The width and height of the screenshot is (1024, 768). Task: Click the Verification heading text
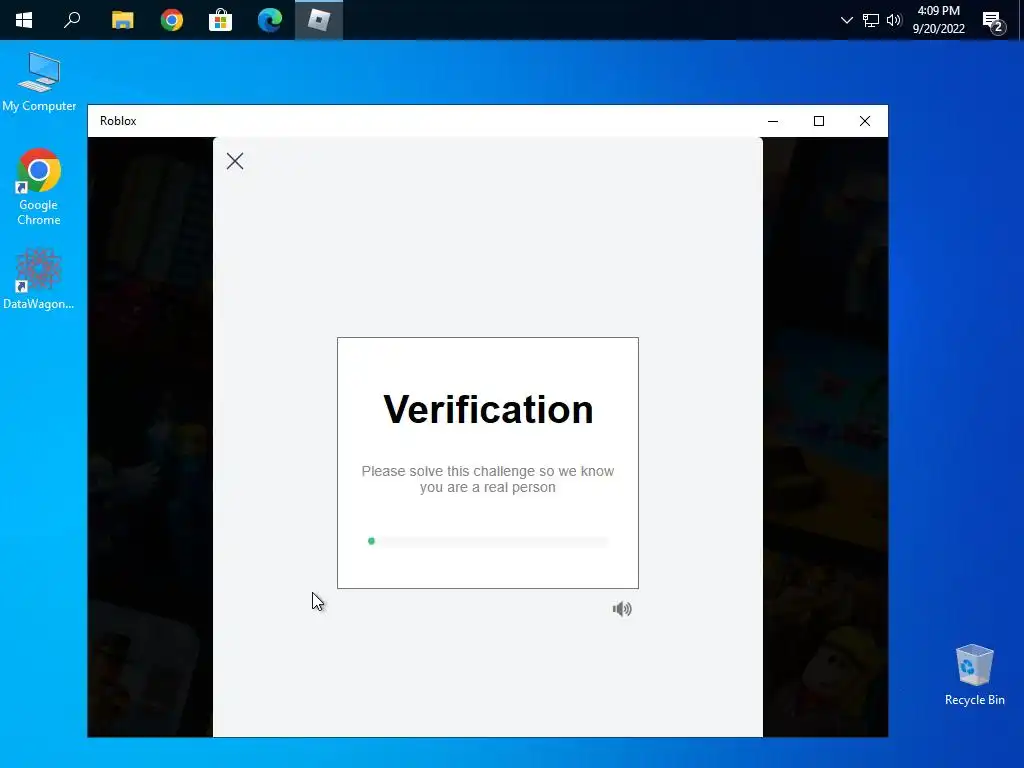488,409
